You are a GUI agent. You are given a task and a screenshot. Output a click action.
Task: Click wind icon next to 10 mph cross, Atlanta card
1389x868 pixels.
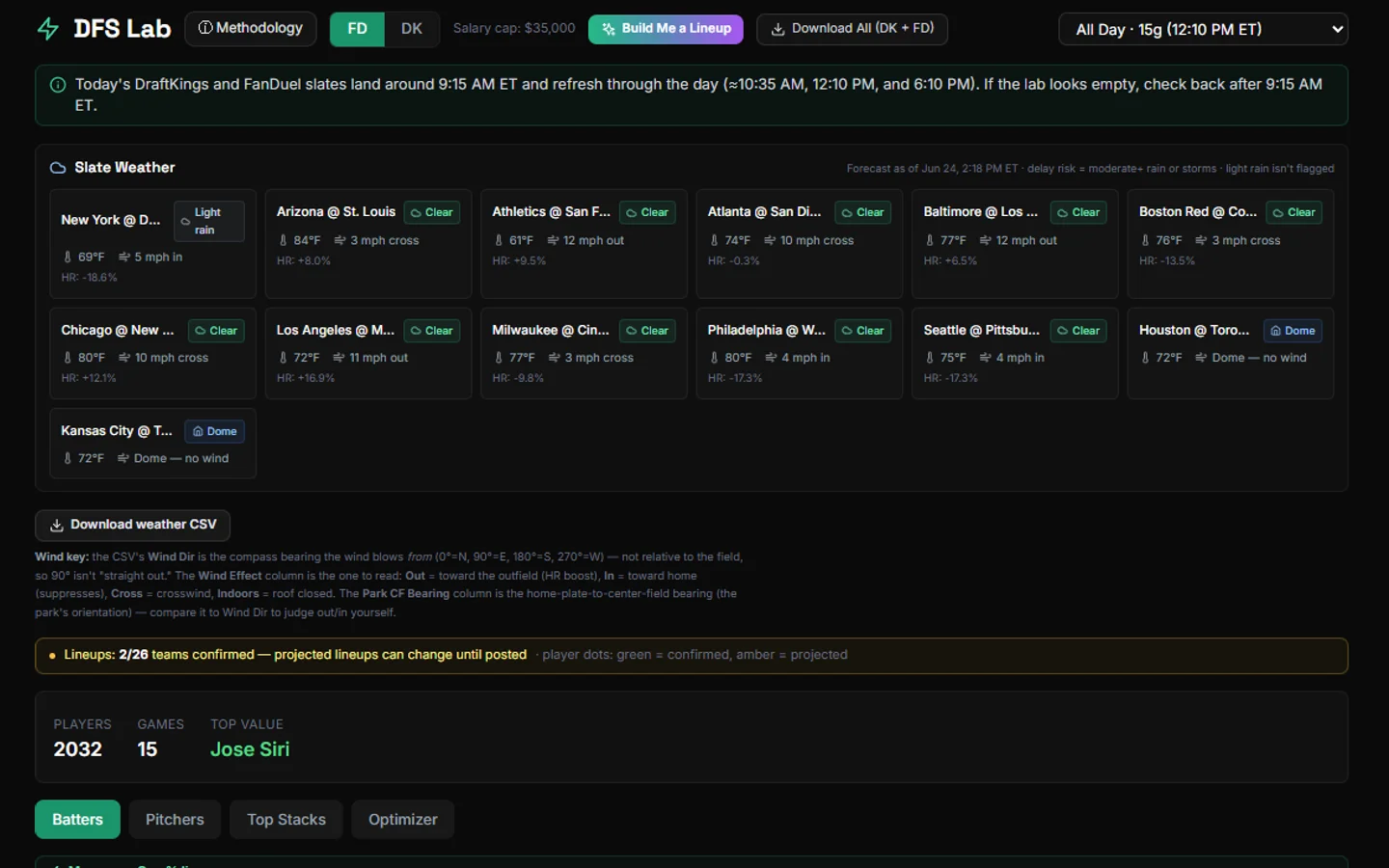pos(770,240)
